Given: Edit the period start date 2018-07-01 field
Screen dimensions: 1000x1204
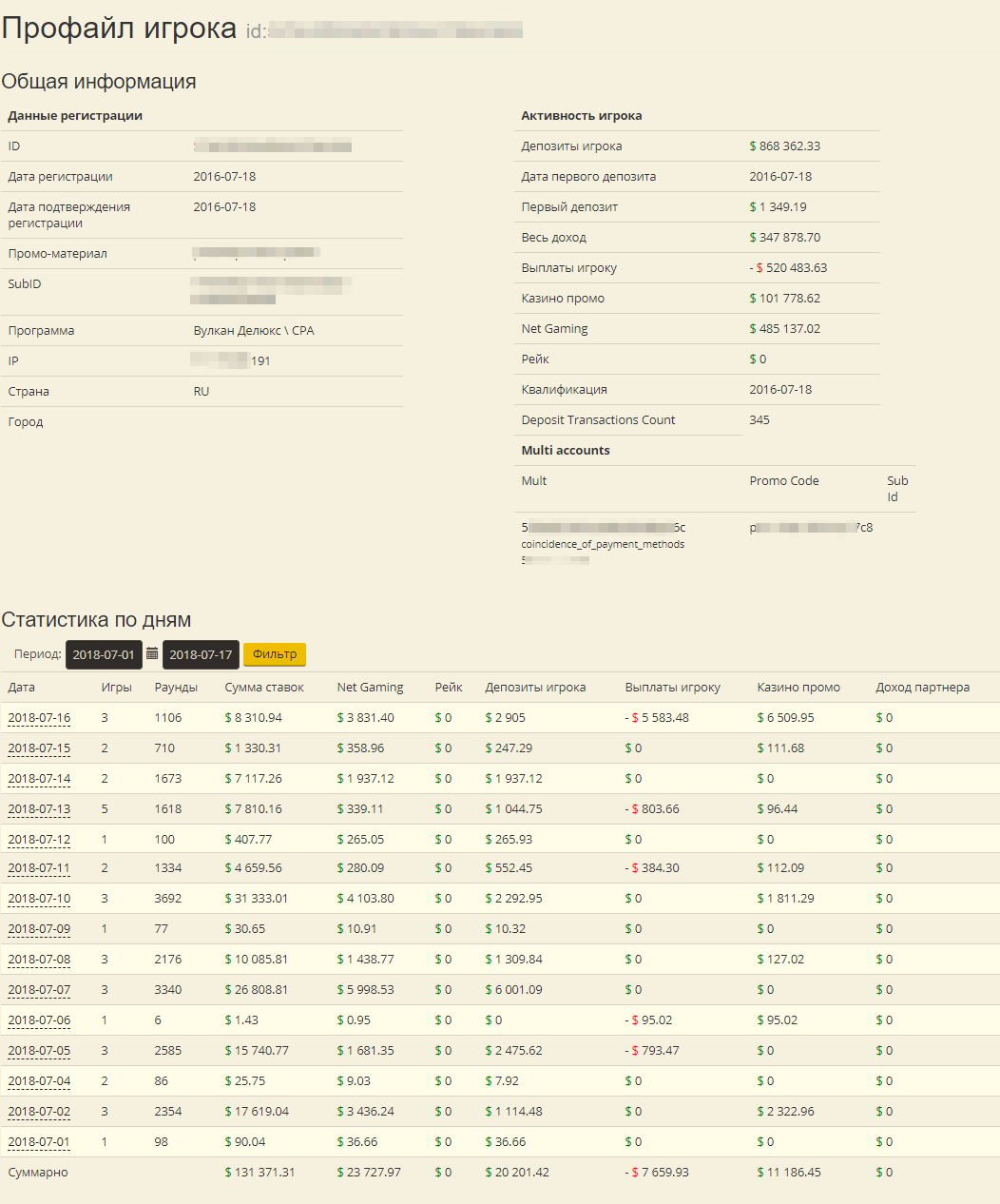Looking at the screenshot, I should click(x=104, y=654).
